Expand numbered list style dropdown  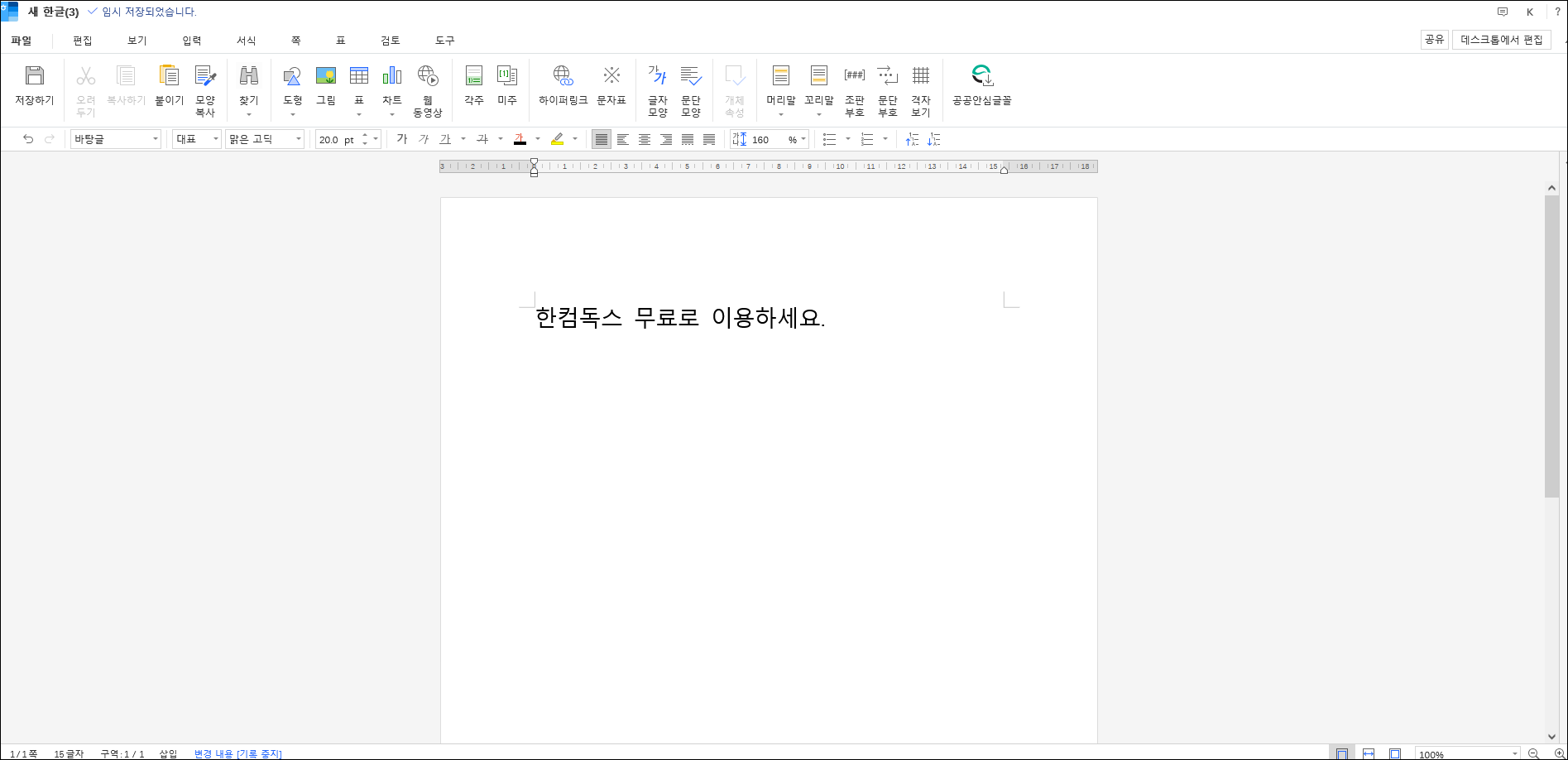pyautogui.click(x=885, y=139)
